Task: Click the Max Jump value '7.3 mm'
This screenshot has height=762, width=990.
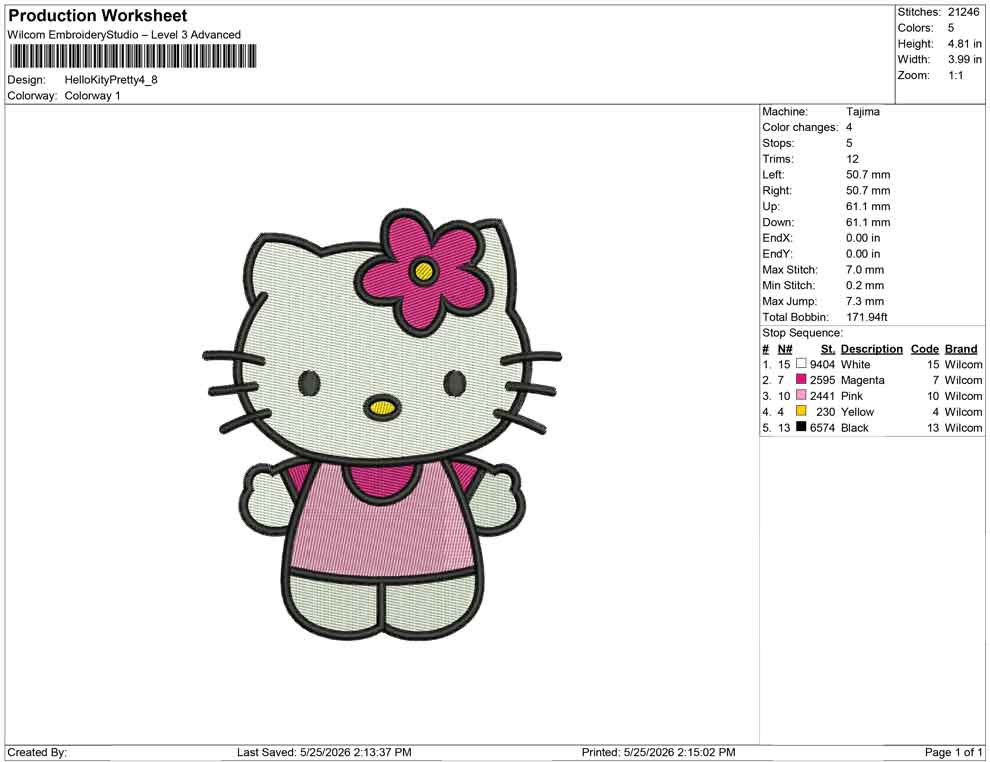Action: 865,301
